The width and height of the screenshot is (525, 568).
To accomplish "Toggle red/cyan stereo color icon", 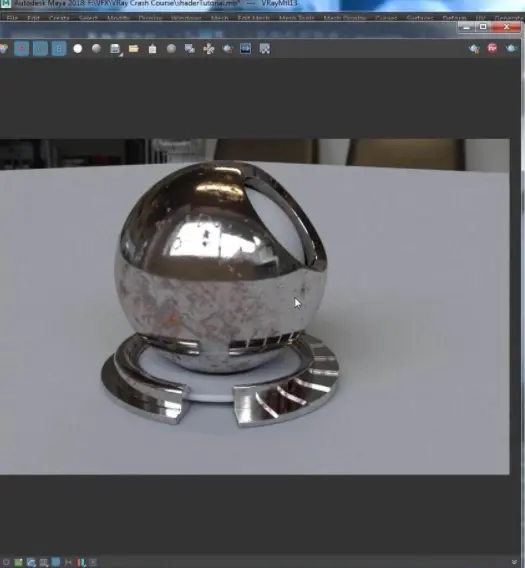I will point(81,562).
